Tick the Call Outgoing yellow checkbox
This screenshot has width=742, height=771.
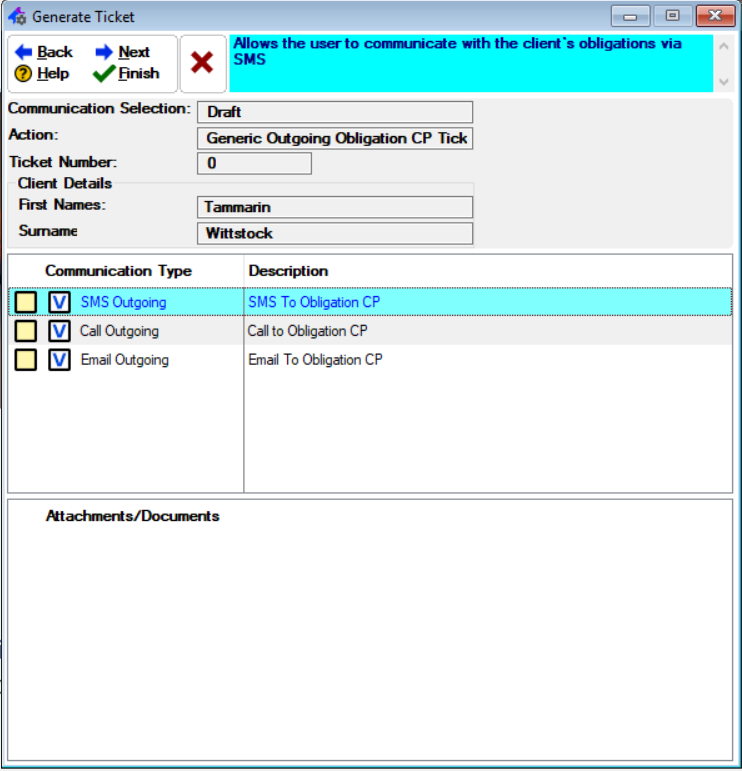pyautogui.click(x=26, y=331)
